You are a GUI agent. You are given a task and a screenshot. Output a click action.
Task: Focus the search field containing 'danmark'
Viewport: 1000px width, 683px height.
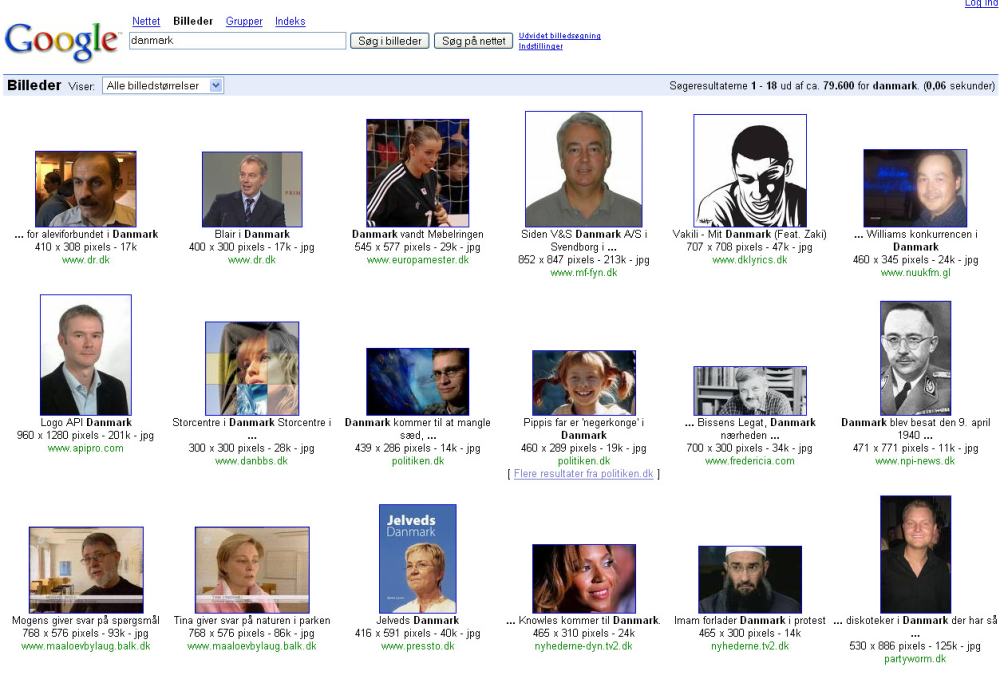(237, 40)
